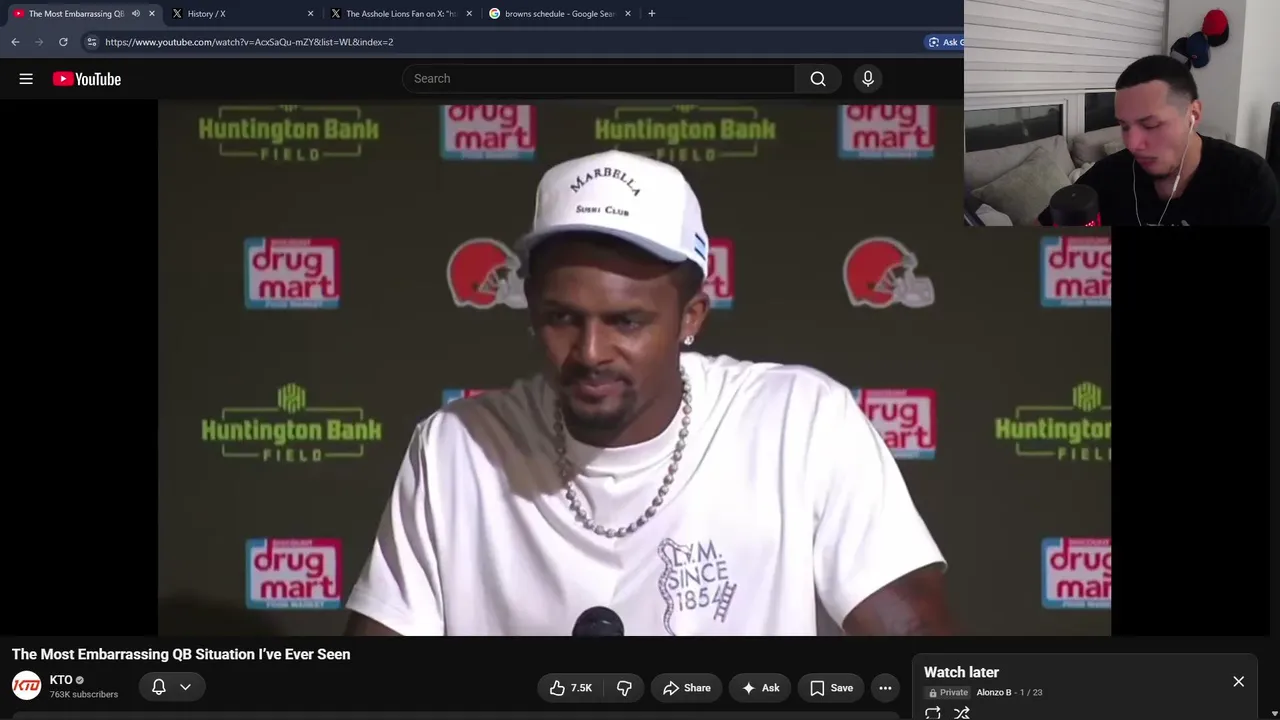
Task: Toggle the notification bell for KTO
Action: point(158,687)
